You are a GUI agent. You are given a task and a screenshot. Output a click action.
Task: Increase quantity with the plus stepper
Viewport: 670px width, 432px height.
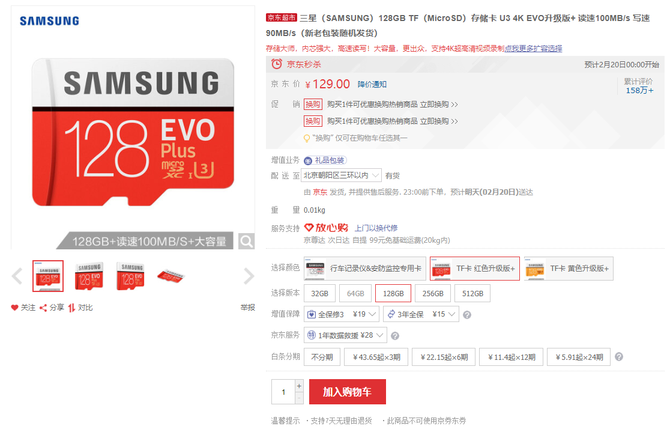pyautogui.click(x=299, y=386)
